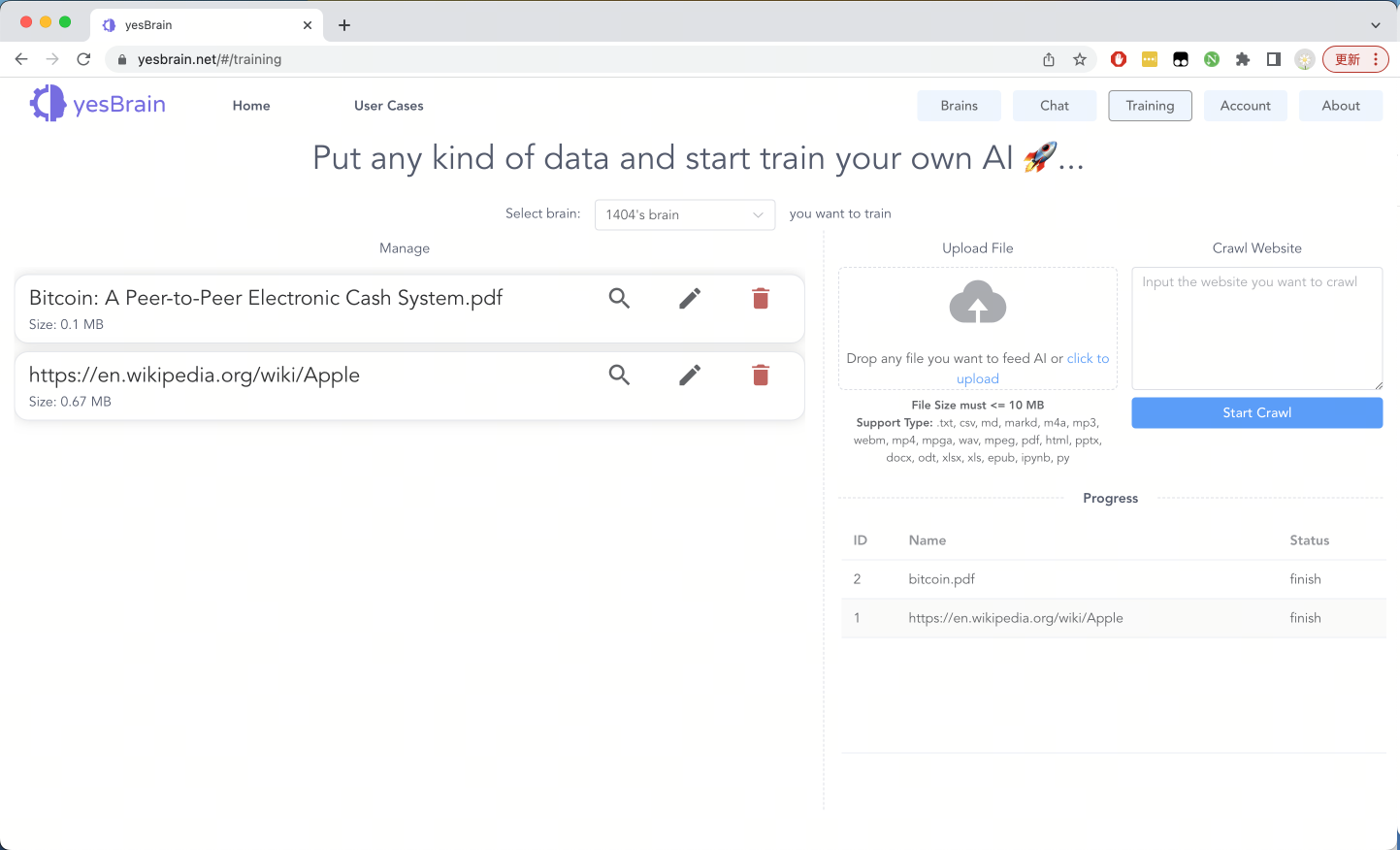The height and width of the screenshot is (850, 1400).
Task: Edit the wikipedia Apple entry with pencil
Action: (690, 375)
